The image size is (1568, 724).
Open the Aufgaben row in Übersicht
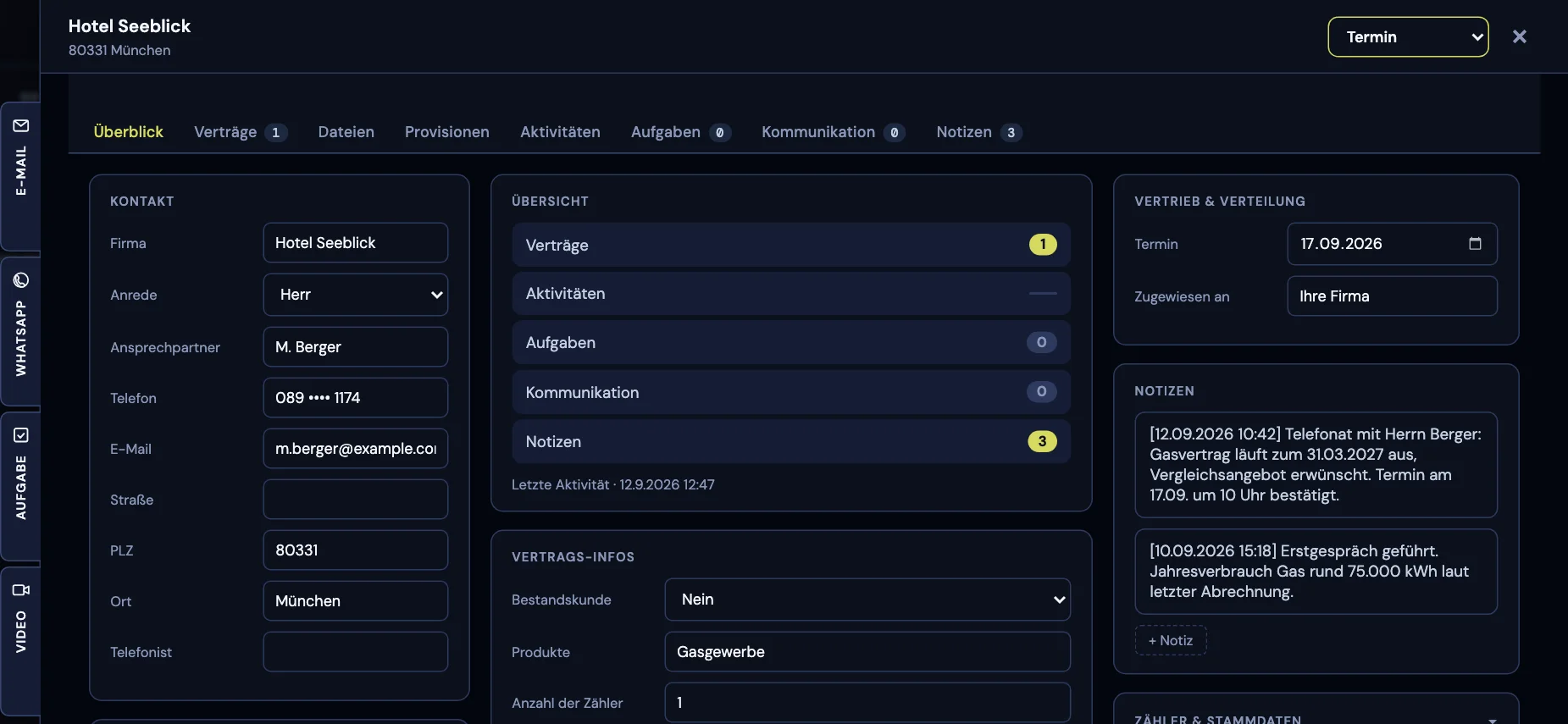click(791, 343)
